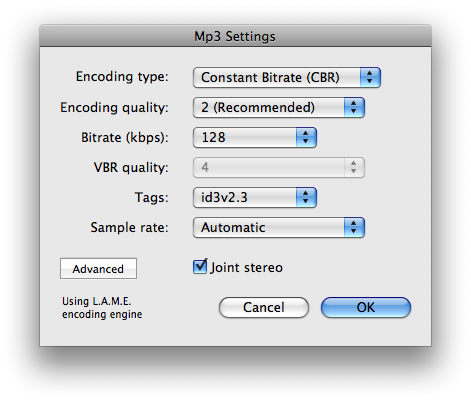Open the Bitrate dropdown showing 128
The height and width of the screenshot is (401, 471).
pos(255,137)
